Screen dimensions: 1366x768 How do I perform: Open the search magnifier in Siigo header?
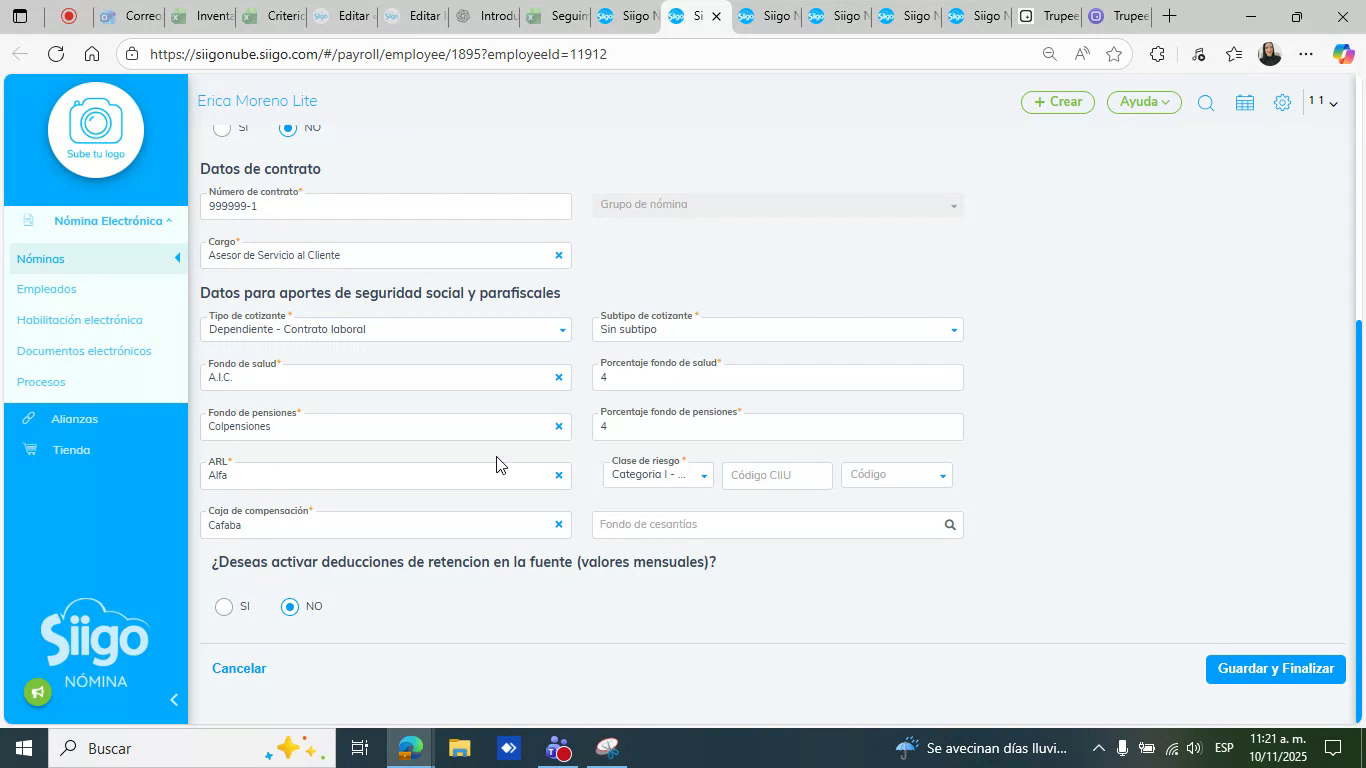point(1206,103)
